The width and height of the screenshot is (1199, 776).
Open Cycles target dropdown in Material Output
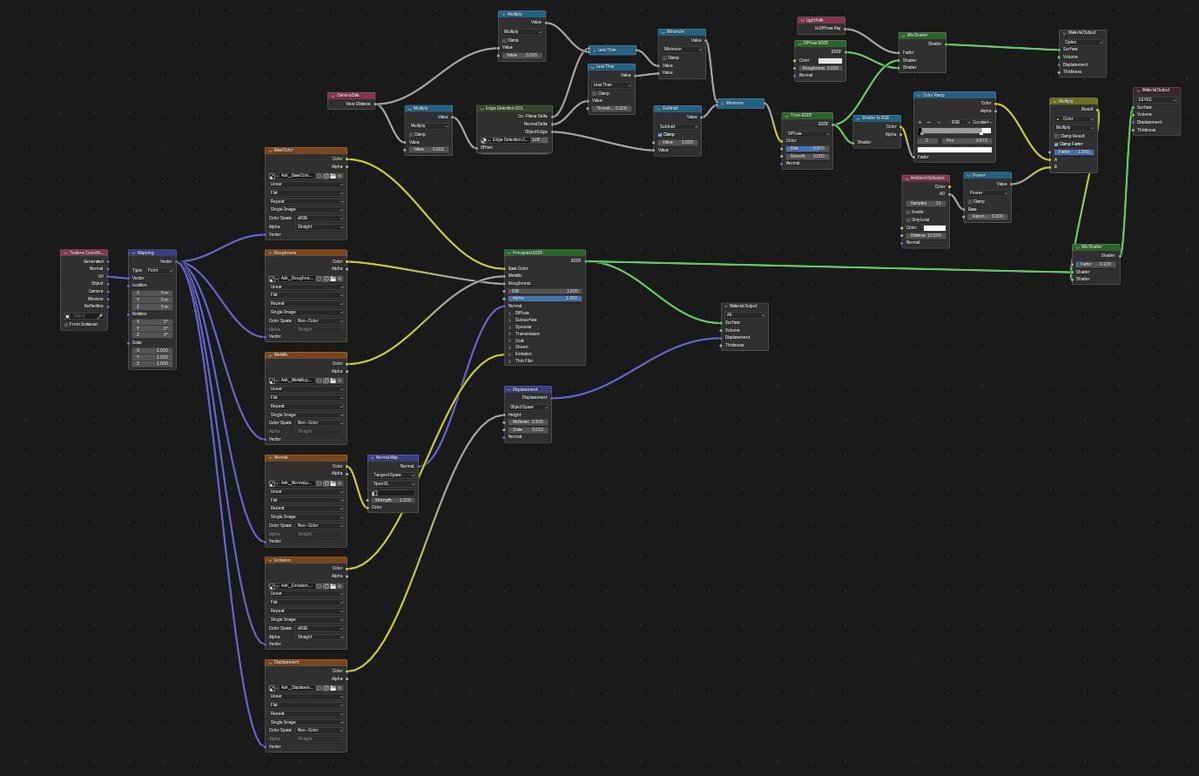point(1082,41)
